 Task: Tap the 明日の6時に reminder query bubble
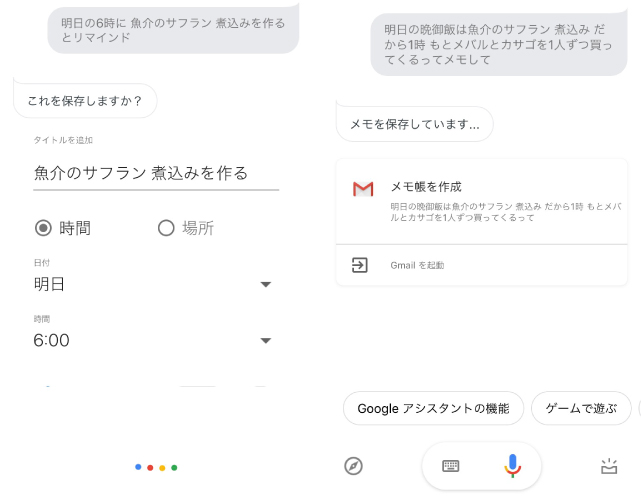pyautogui.click(x=173, y=30)
